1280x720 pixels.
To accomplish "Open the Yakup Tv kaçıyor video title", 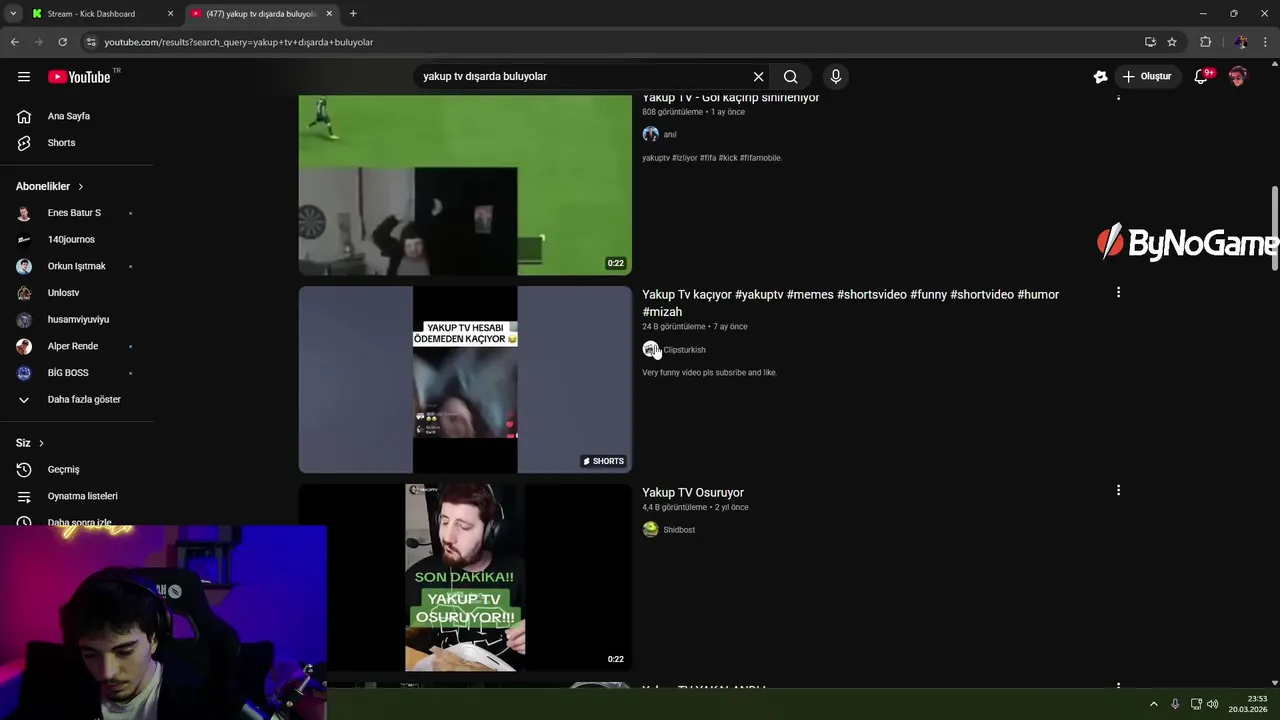I will tap(850, 303).
